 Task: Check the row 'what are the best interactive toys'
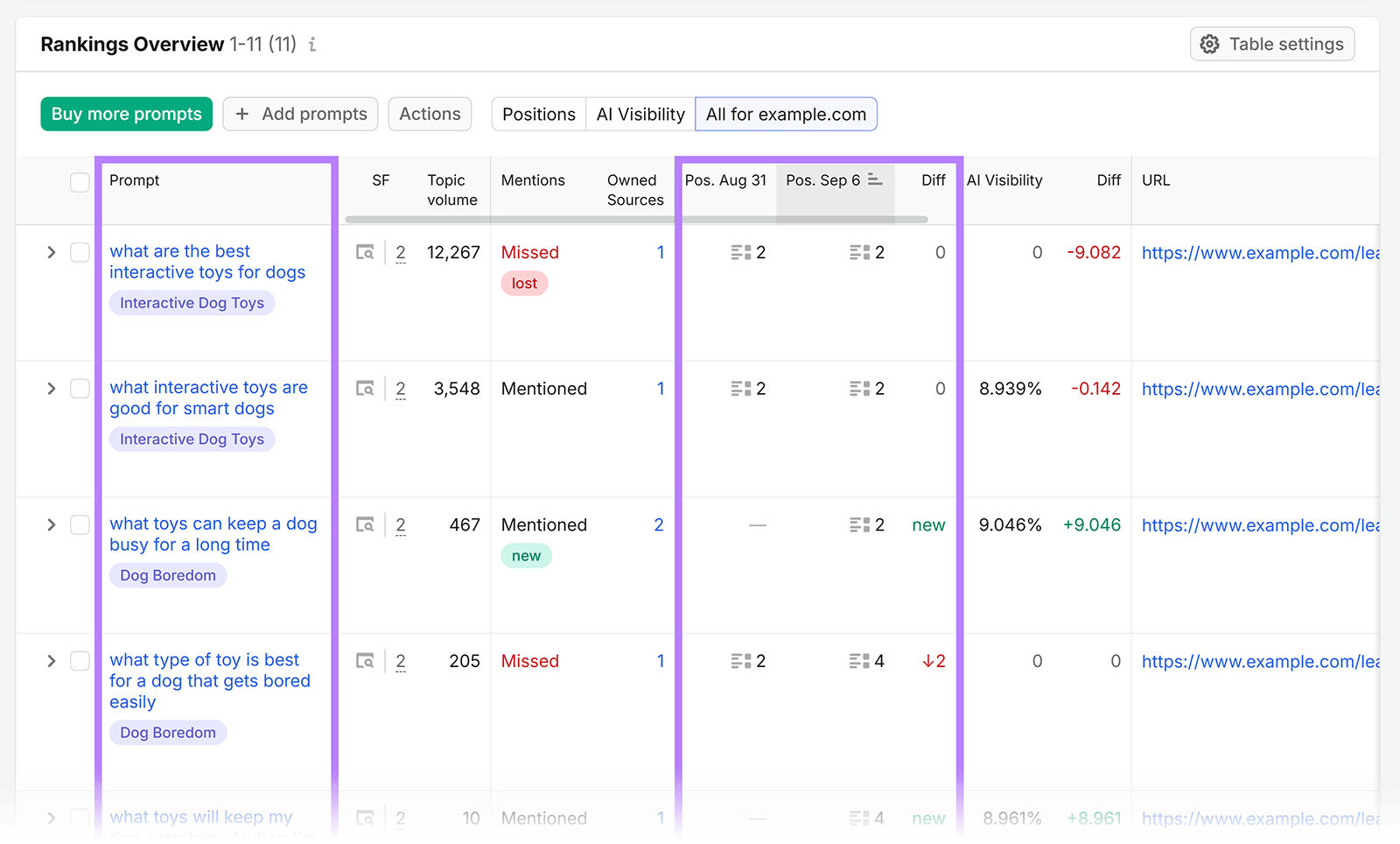(x=80, y=252)
